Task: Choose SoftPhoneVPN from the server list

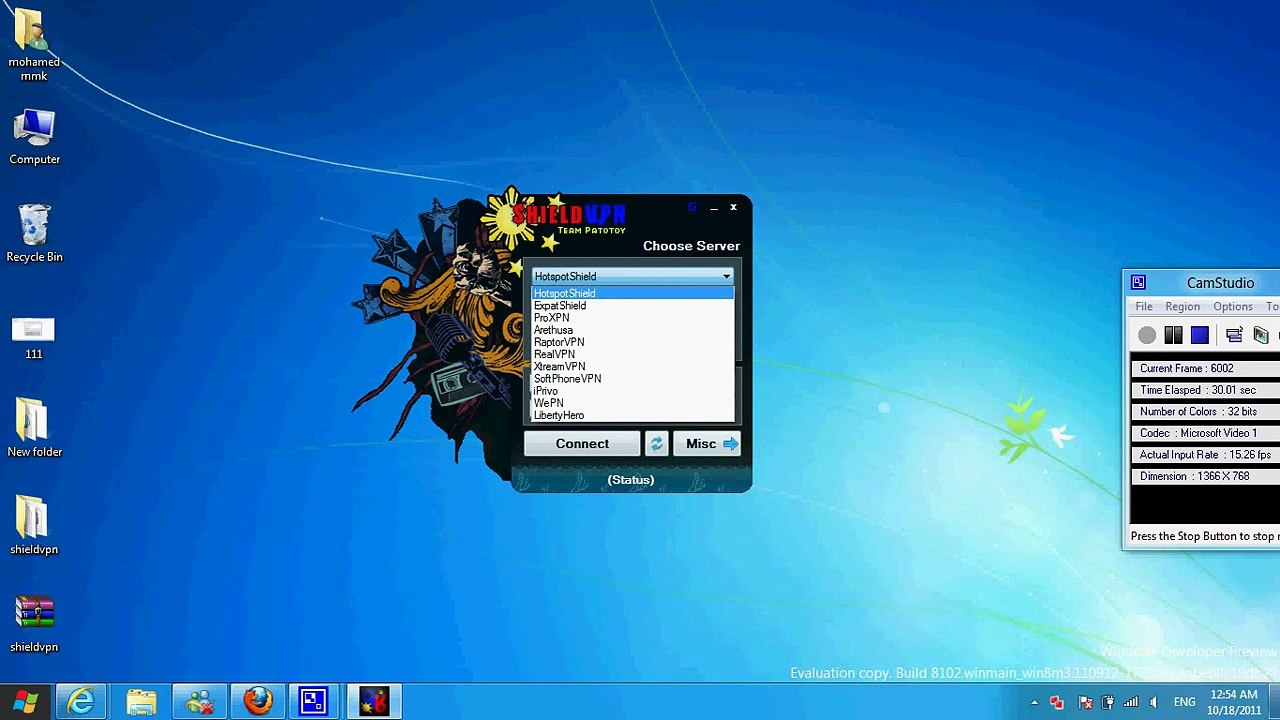Action: 632,379
